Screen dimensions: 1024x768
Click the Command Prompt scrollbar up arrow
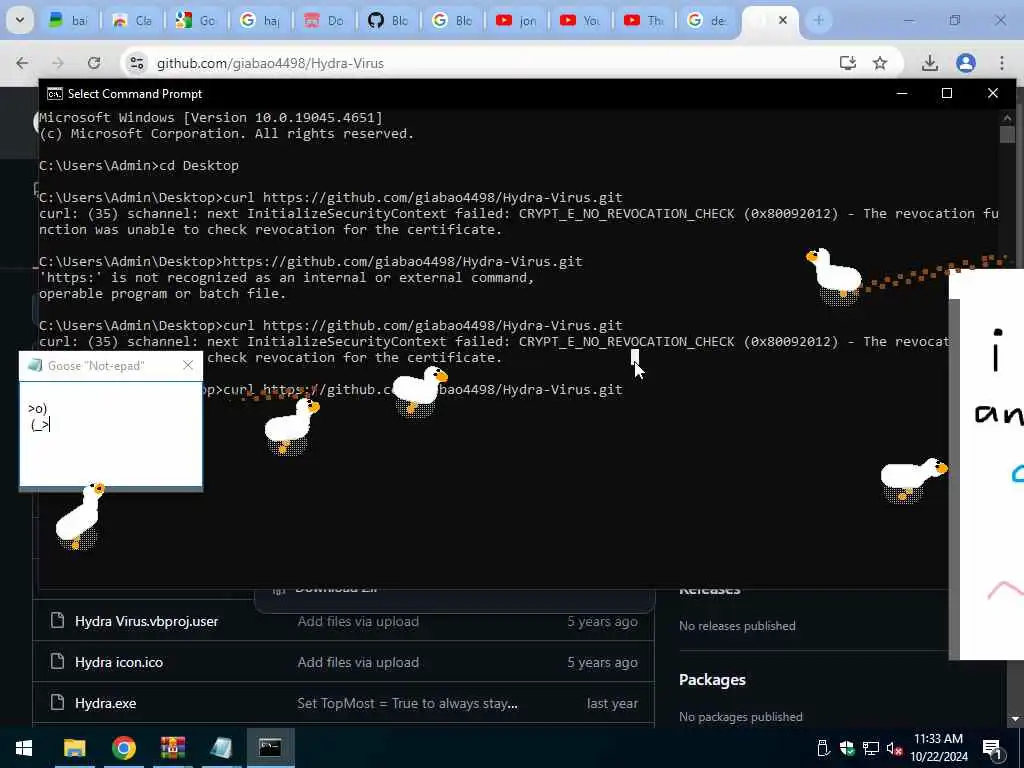pos(1007,118)
